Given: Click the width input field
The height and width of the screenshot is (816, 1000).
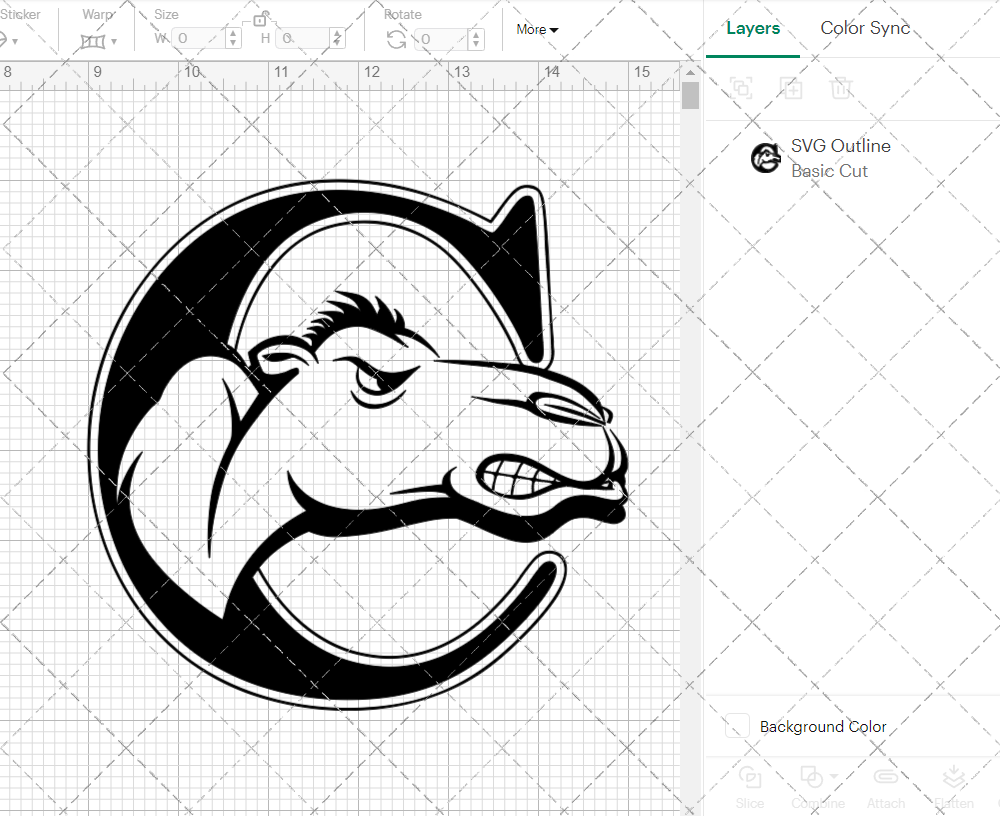Looking at the screenshot, I should 200,38.
